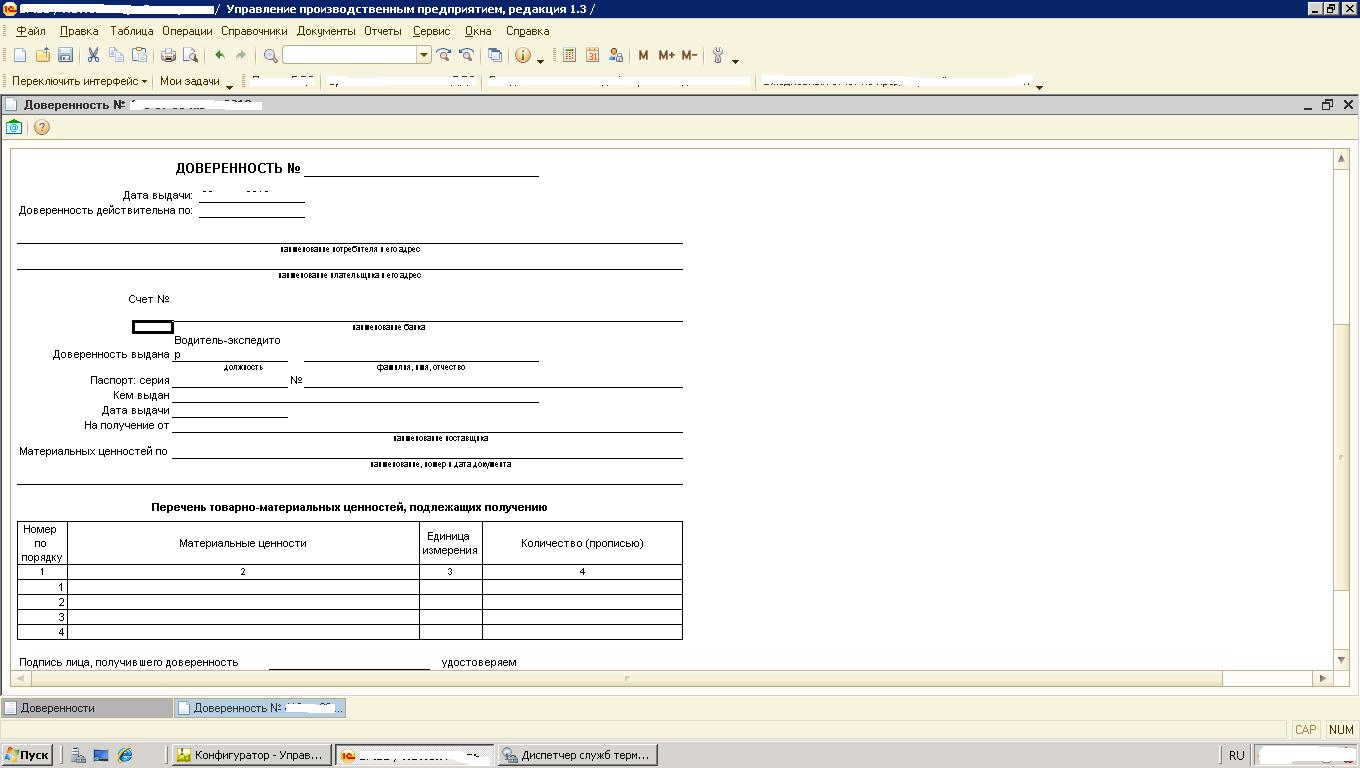Open the Окна menu

(x=478, y=31)
